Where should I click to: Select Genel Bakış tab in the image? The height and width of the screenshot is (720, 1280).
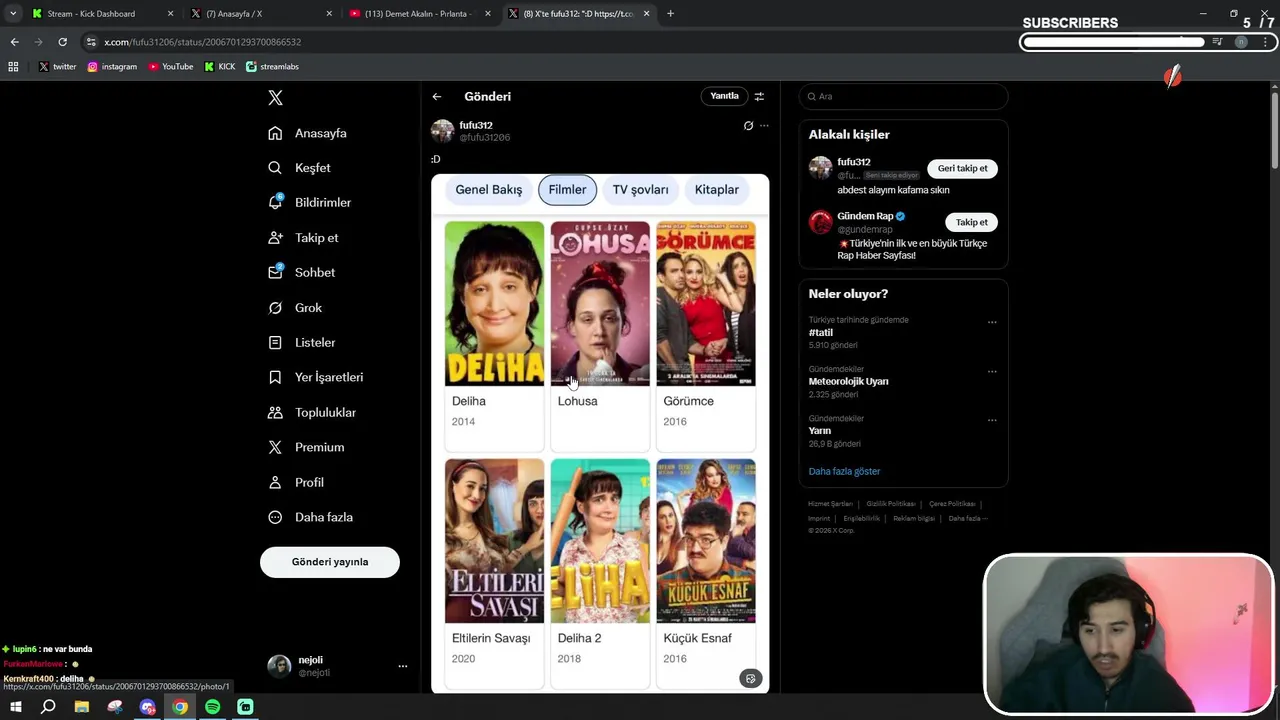pyautogui.click(x=489, y=190)
